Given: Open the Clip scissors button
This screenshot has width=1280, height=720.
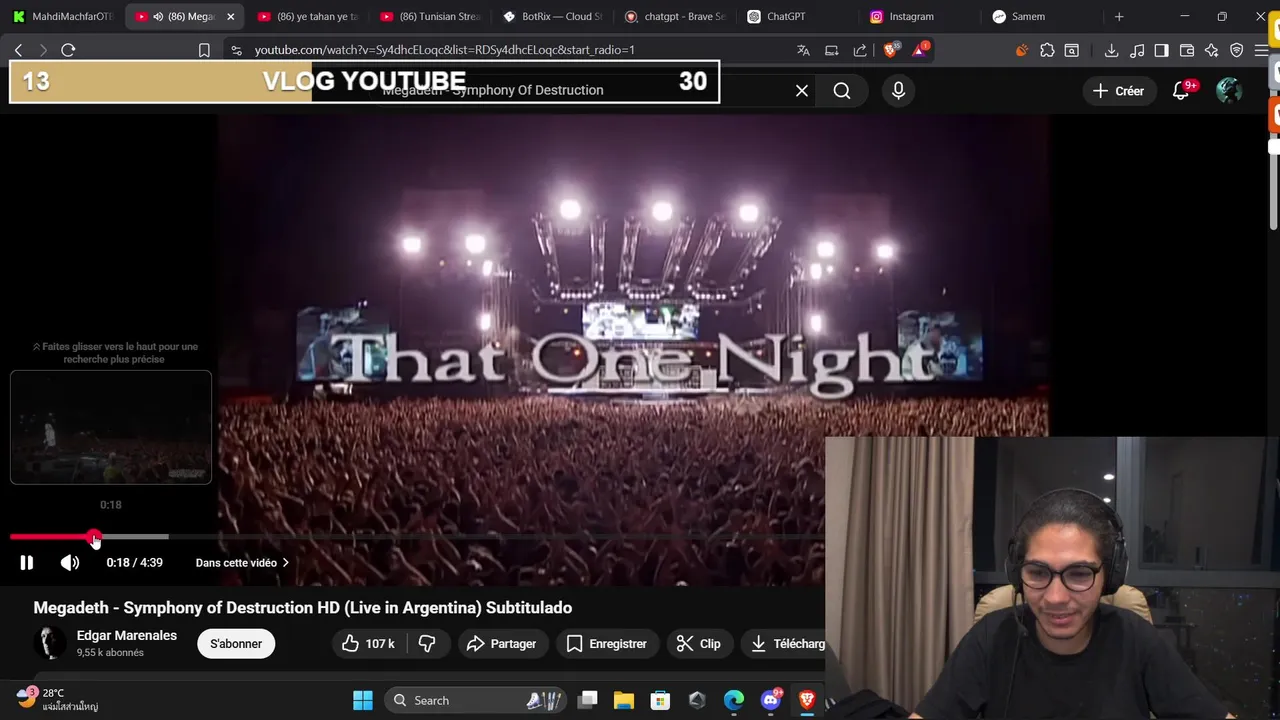Looking at the screenshot, I should (x=699, y=644).
